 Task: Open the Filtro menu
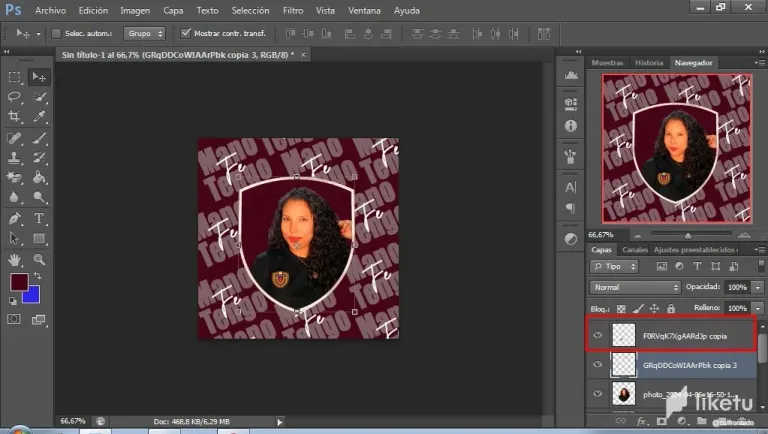tap(293, 10)
